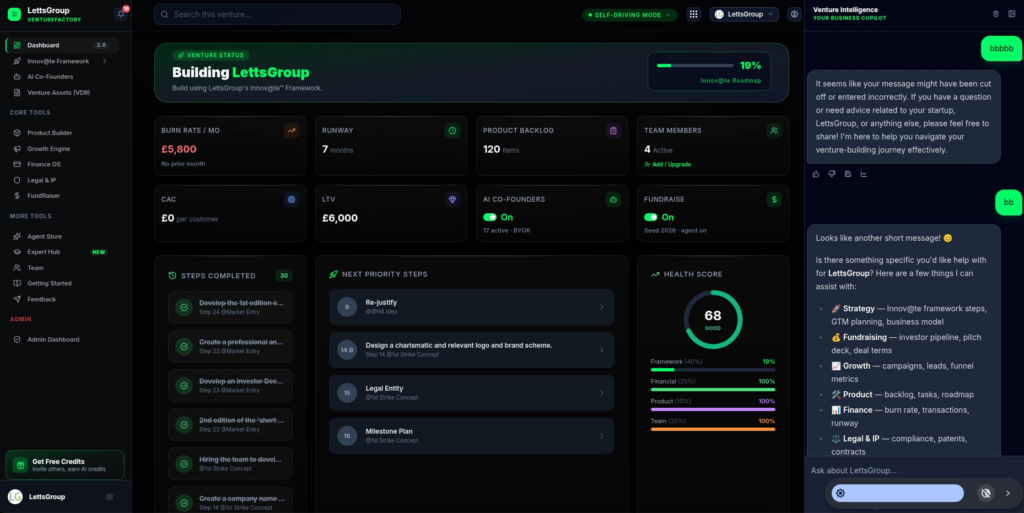Uncheck 'Hiring the team to devel...' step
Image resolution: width=1024 pixels, height=513 pixels.
click(x=184, y=463)
